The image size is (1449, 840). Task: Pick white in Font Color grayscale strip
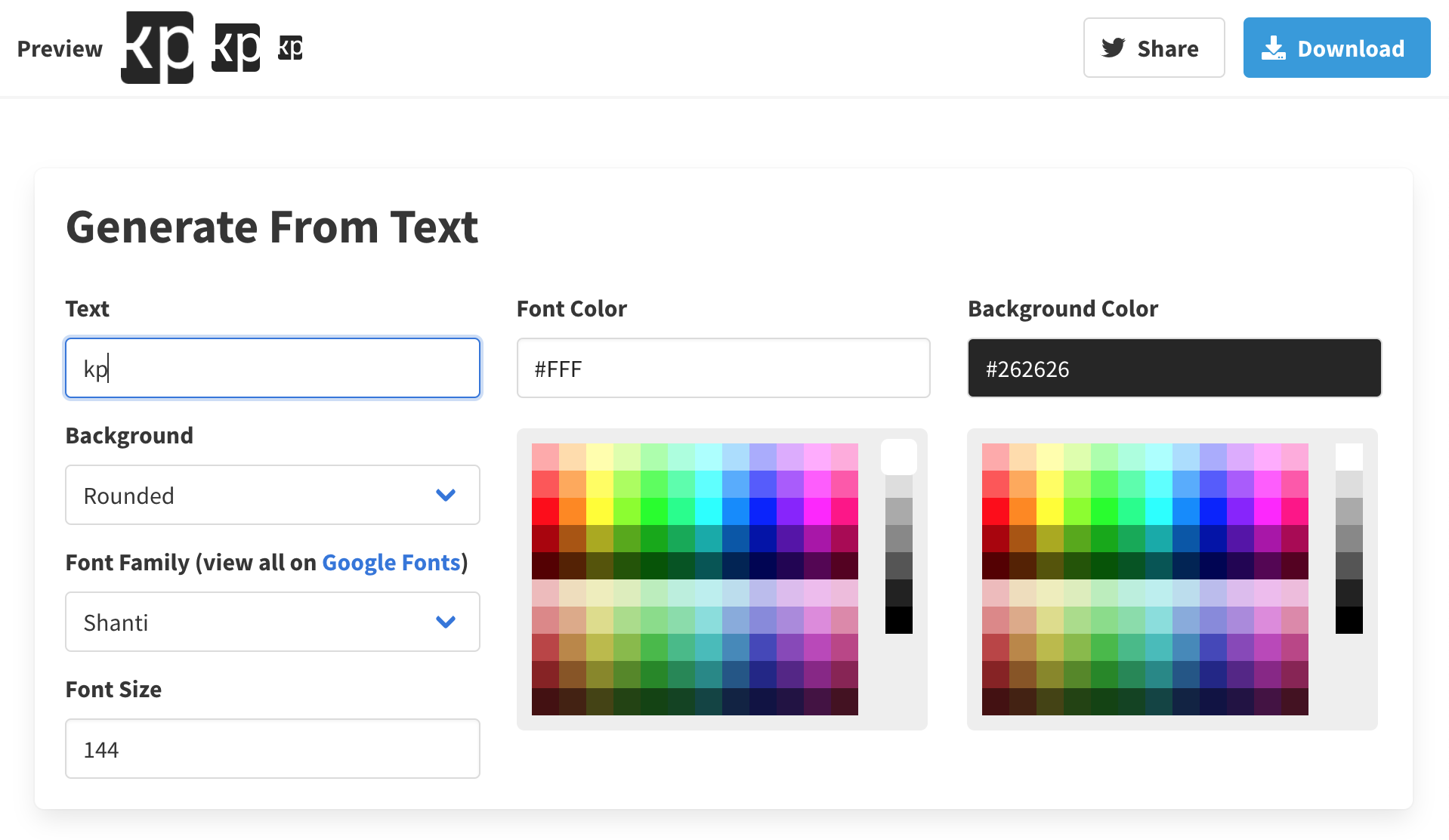(x=899, y=457)
